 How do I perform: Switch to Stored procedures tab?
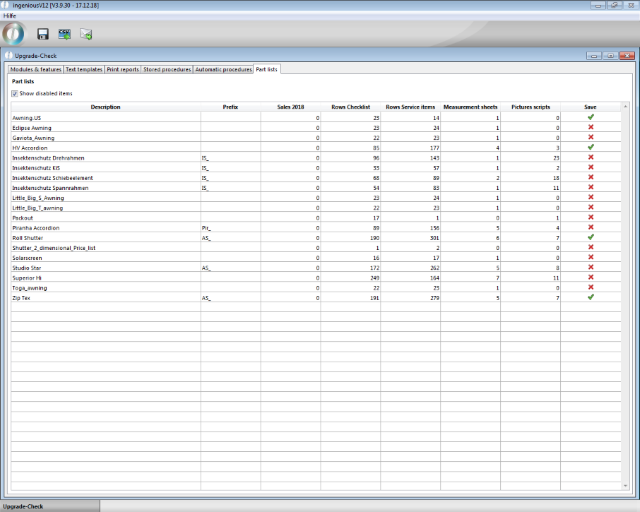pos(167,69)
